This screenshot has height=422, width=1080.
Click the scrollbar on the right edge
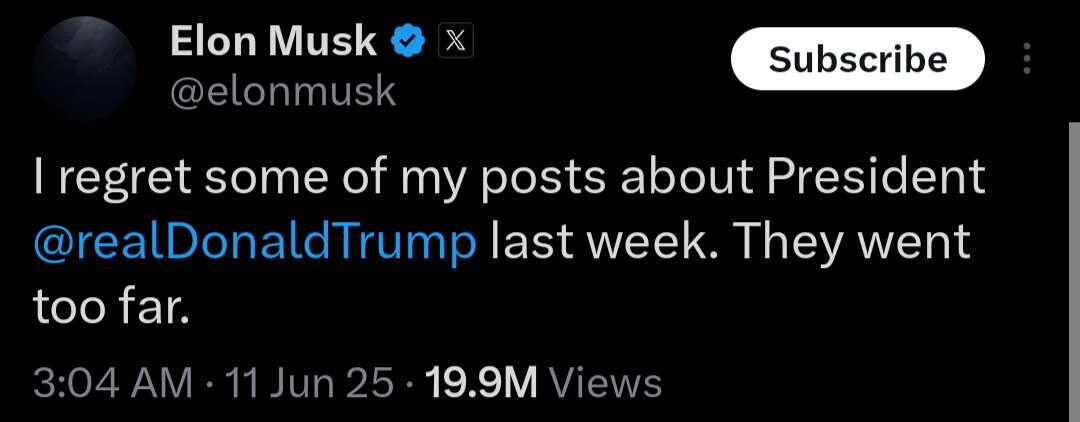click(x=1074, y=272)
